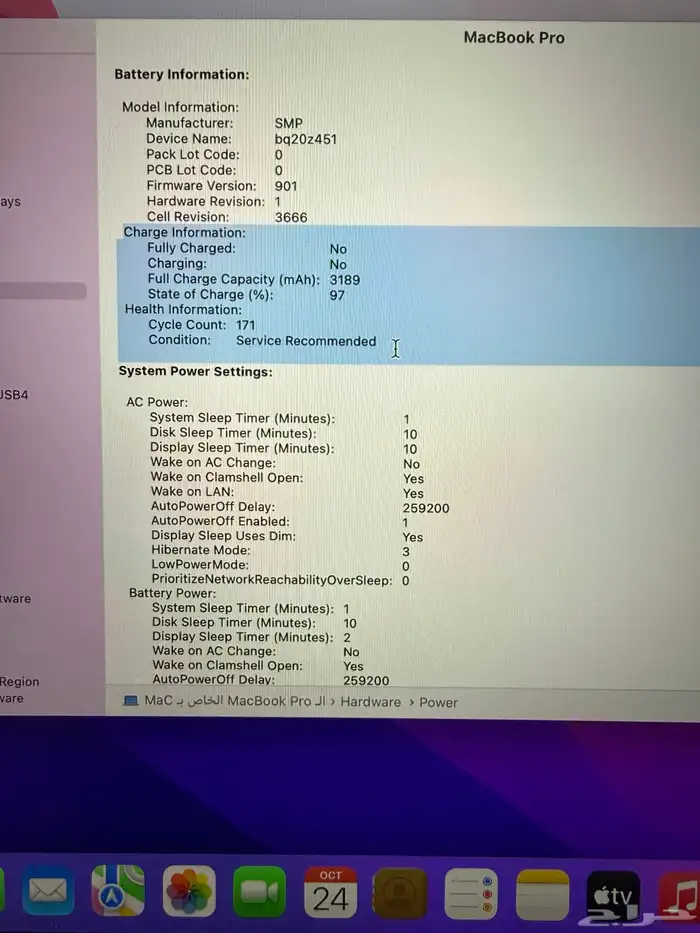Select Power in the path bar
The height and width of the screenshot is (933, 700).
pos(438,702)
